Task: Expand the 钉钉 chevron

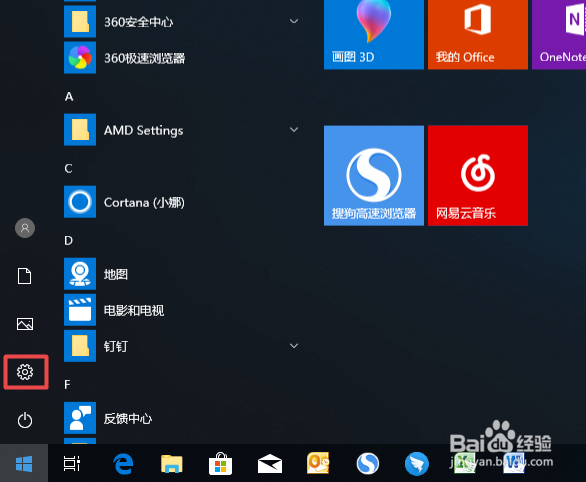Action: tap(294, 346)
